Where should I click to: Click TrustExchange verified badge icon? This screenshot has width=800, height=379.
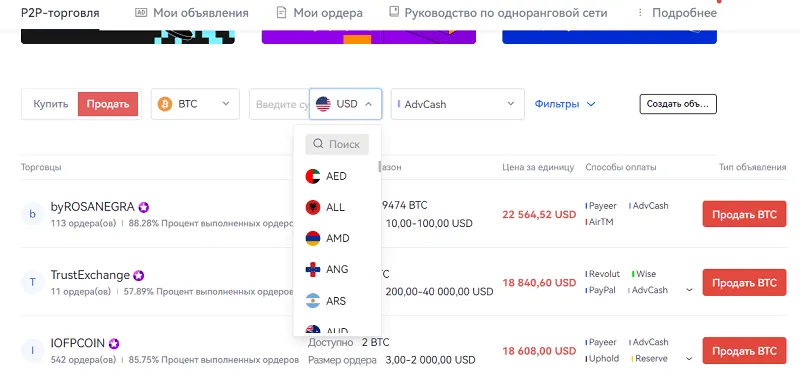pos(139,276)
